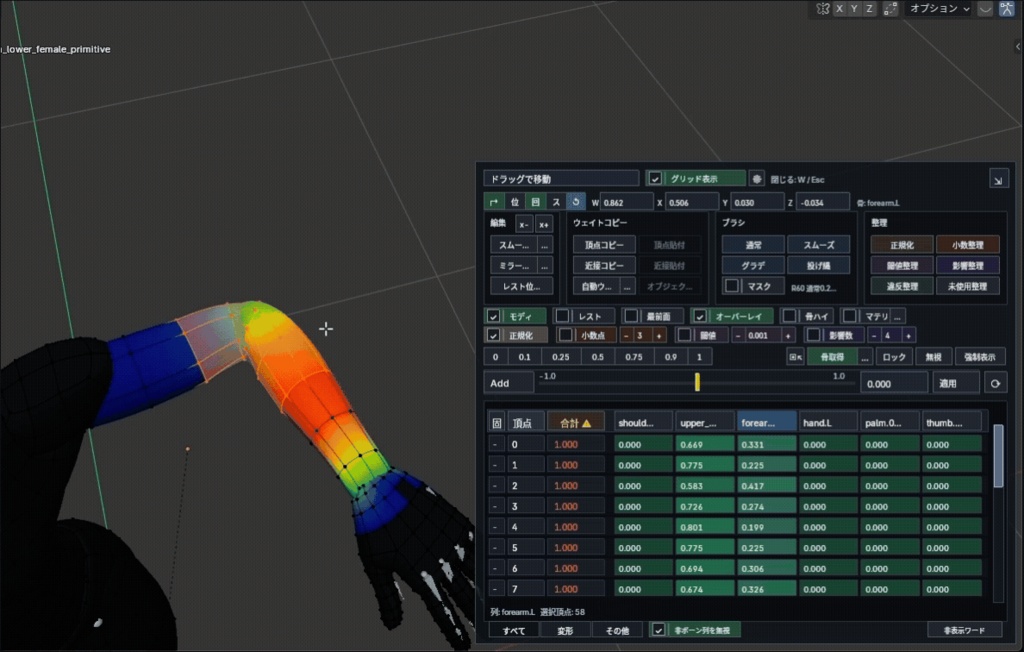Click the W value field 0.862
Viewport: 1024px width, 652px height.
click(x=626, y=203)
